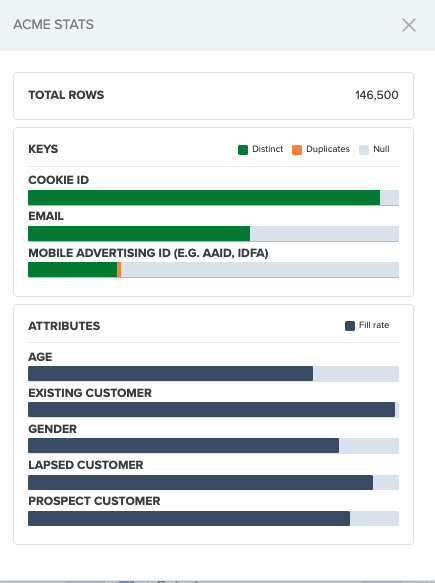The image size is (435, 583).
Task: Click the Fill rate legend text
Action: 374,325
